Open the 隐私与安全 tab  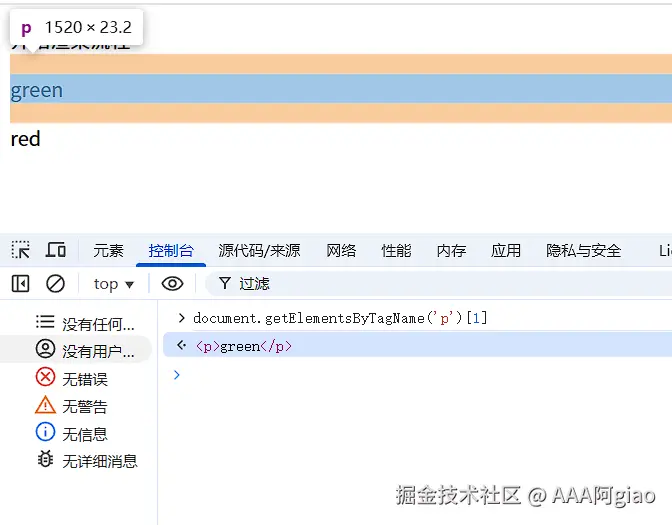583,251
